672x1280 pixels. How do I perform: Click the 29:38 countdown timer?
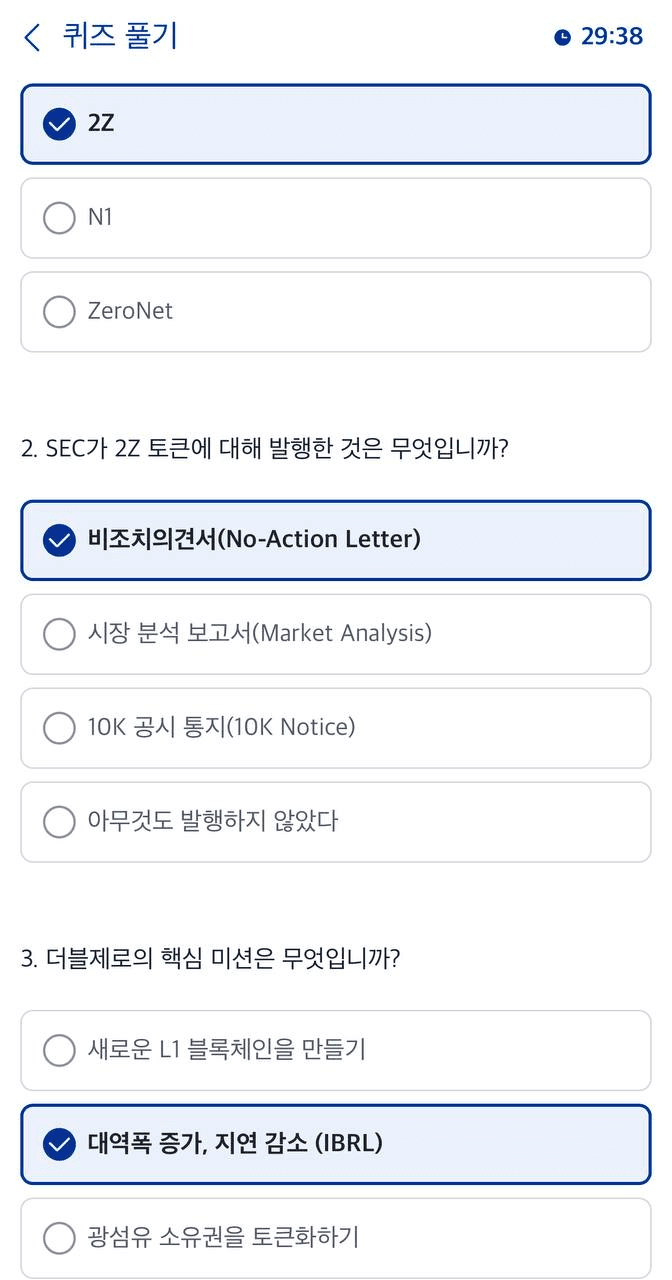(611, 37)
